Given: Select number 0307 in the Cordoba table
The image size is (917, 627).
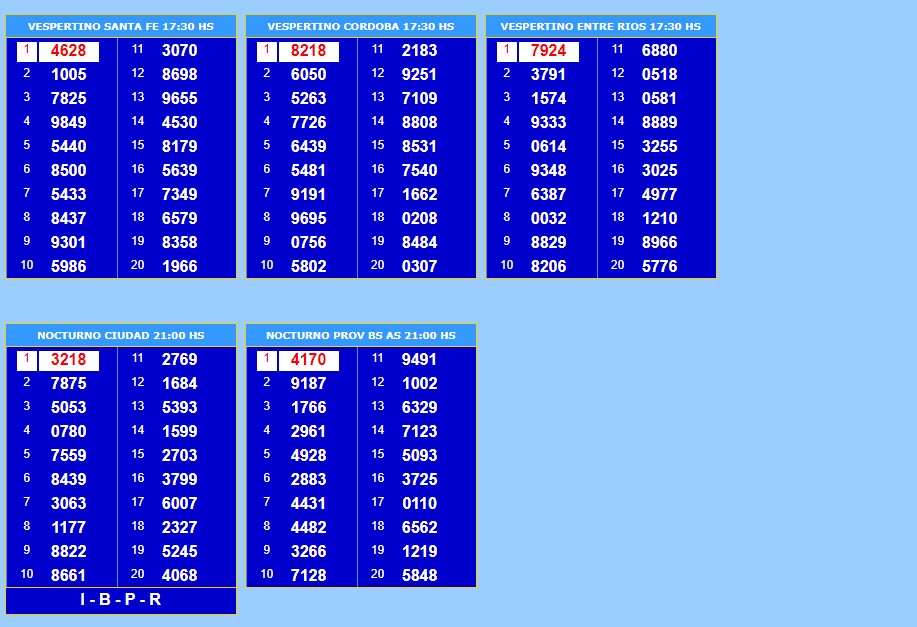Looking at the screenshot, I should (419, 267).
